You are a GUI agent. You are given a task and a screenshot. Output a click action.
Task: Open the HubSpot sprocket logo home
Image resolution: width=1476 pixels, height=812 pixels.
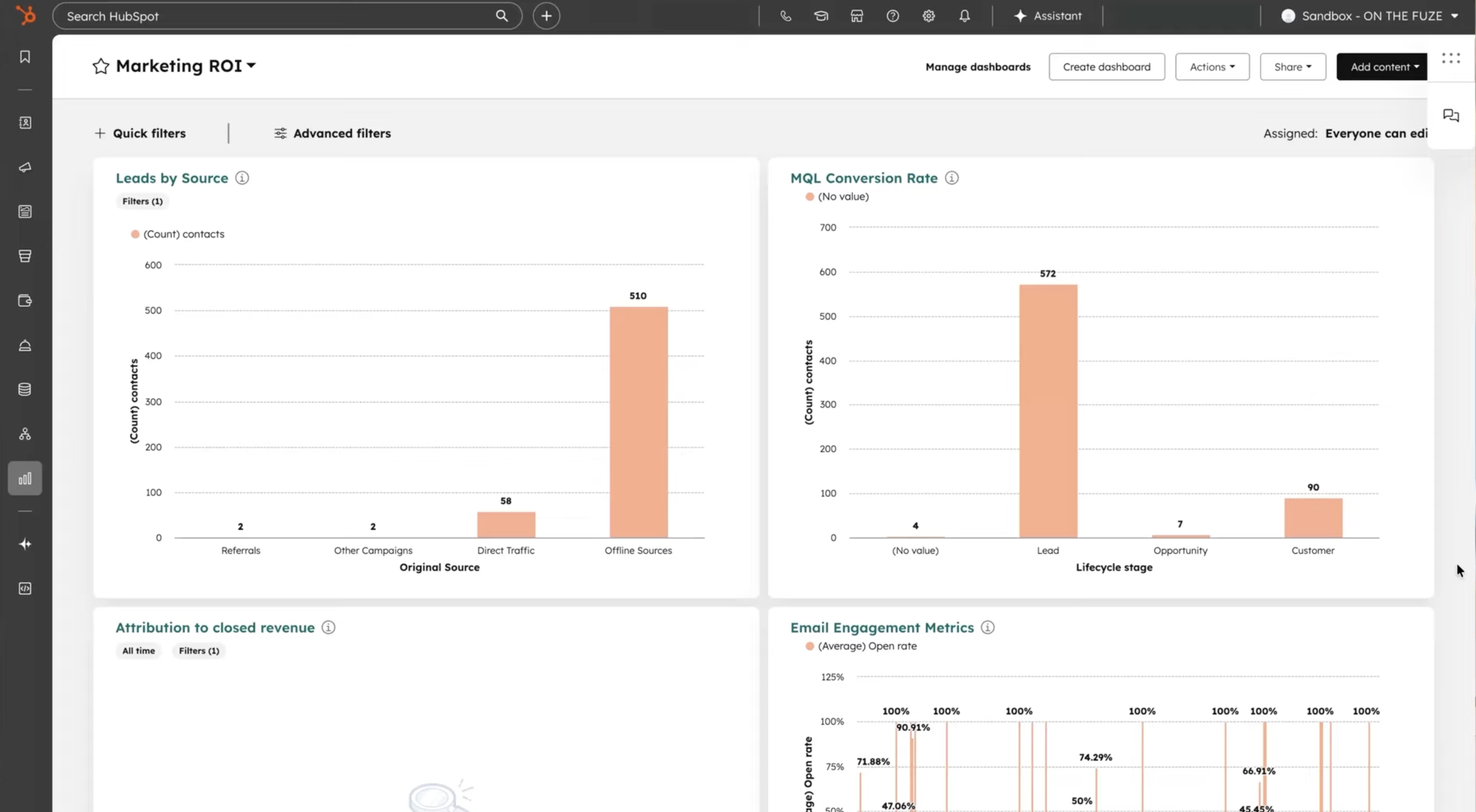(x=25, y=15)
